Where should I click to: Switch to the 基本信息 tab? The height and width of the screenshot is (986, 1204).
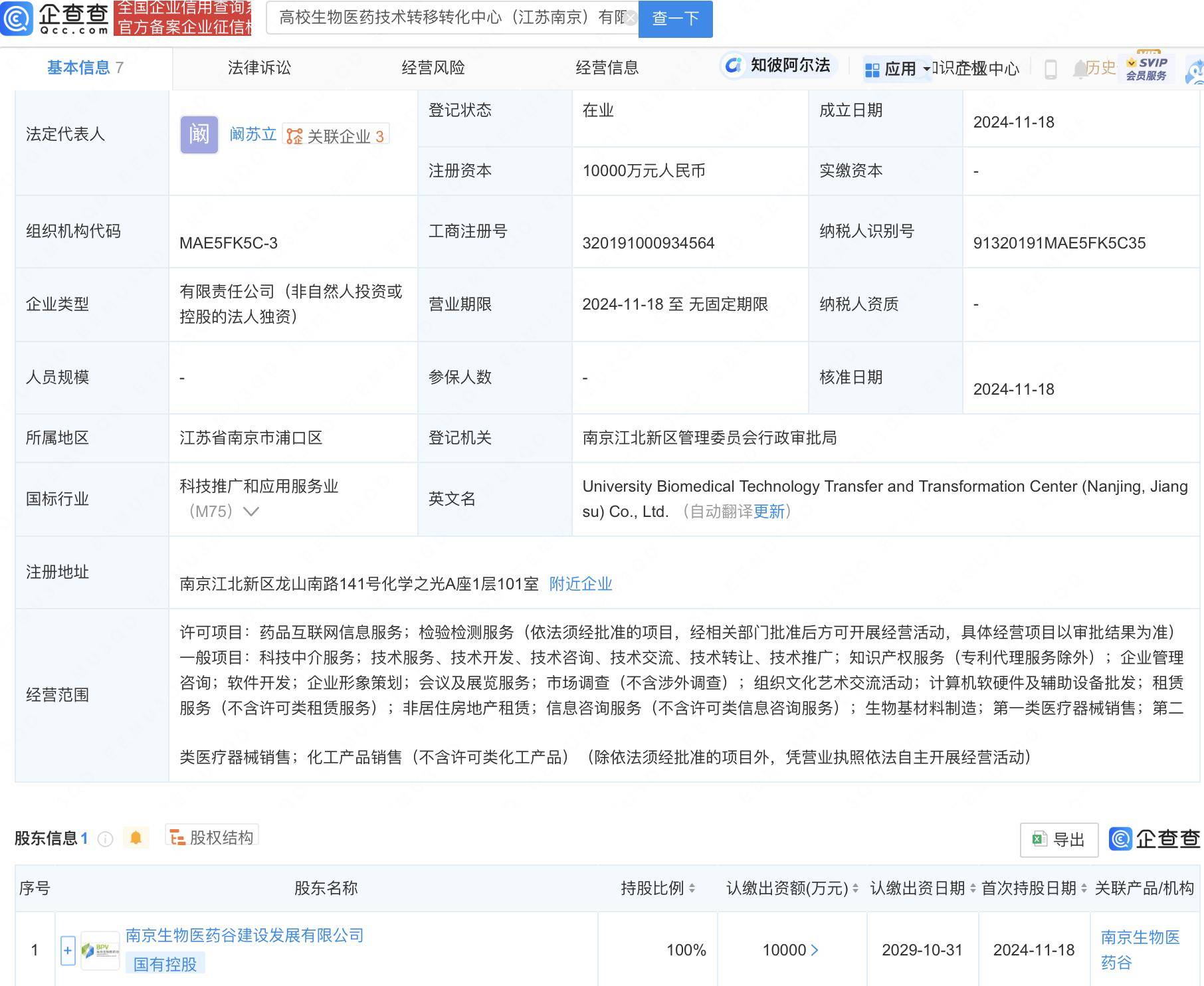pos(85,68)
